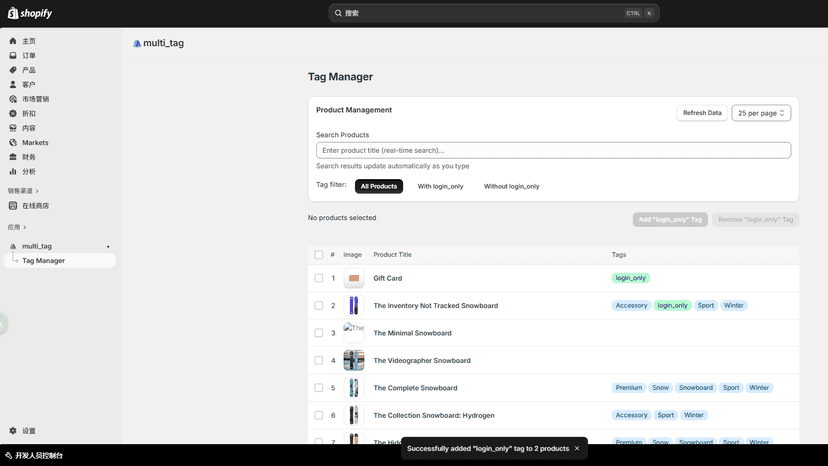Open the orders inbox icon
Screen dimensions: 828x466
13,55
